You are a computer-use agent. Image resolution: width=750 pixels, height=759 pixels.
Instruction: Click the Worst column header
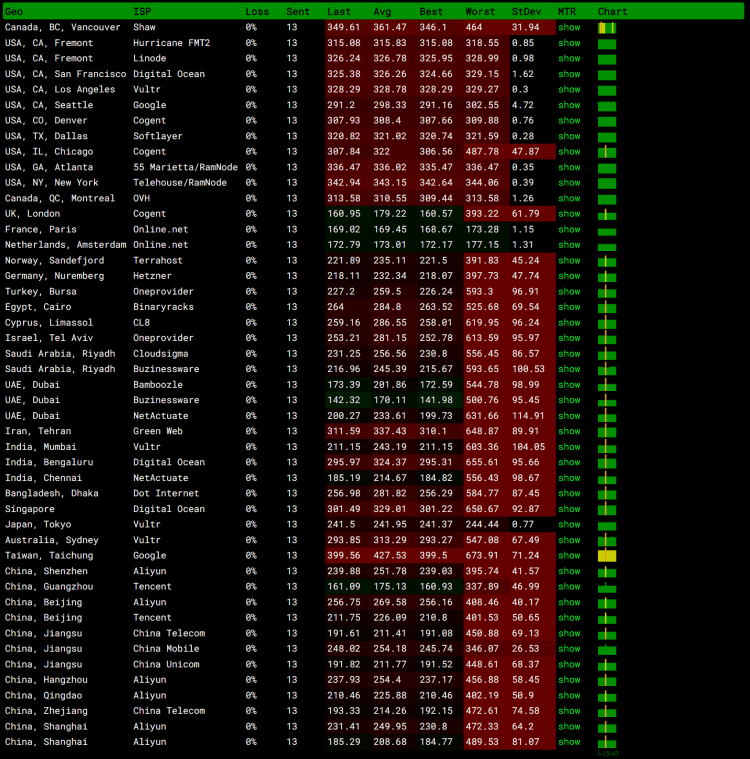[480, 12]
